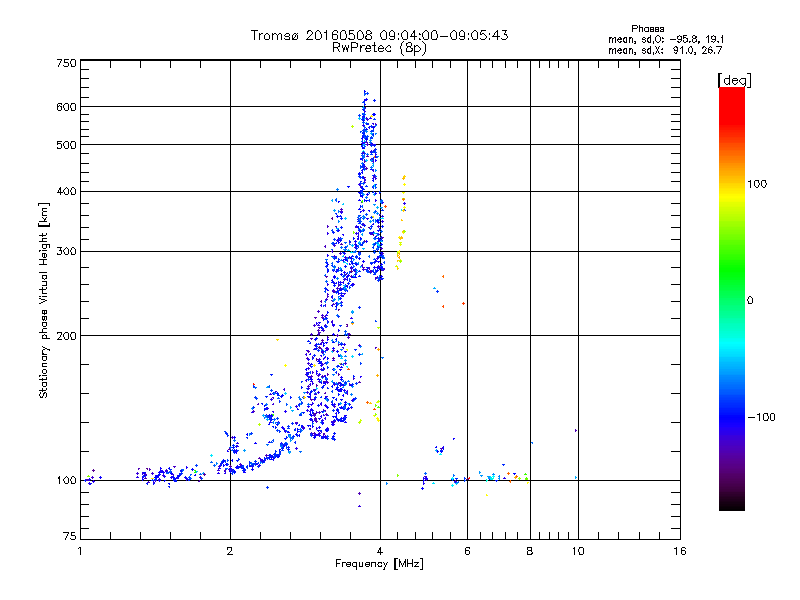800x600 pixels.
Task: Click the y-axis '300' tick label
Action: (66, 251)
